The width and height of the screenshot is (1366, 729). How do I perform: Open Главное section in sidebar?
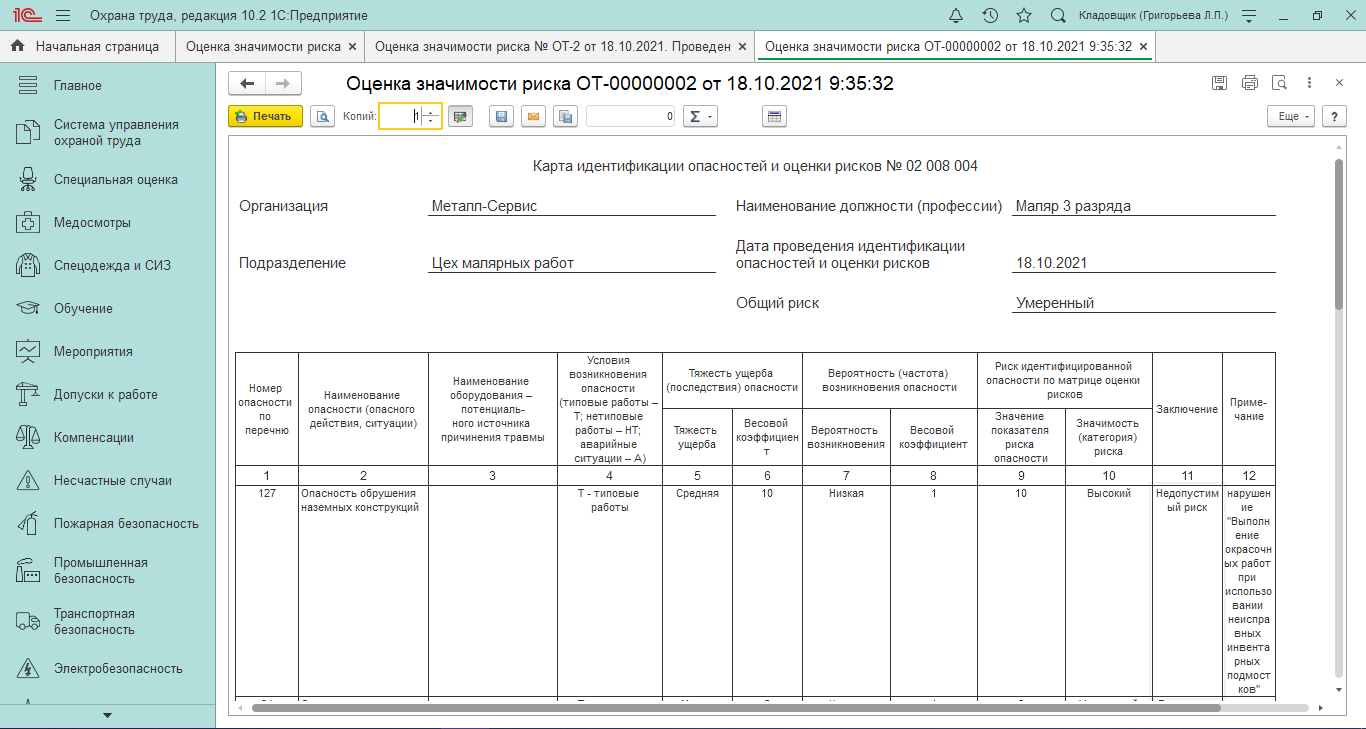coord(107,86)
